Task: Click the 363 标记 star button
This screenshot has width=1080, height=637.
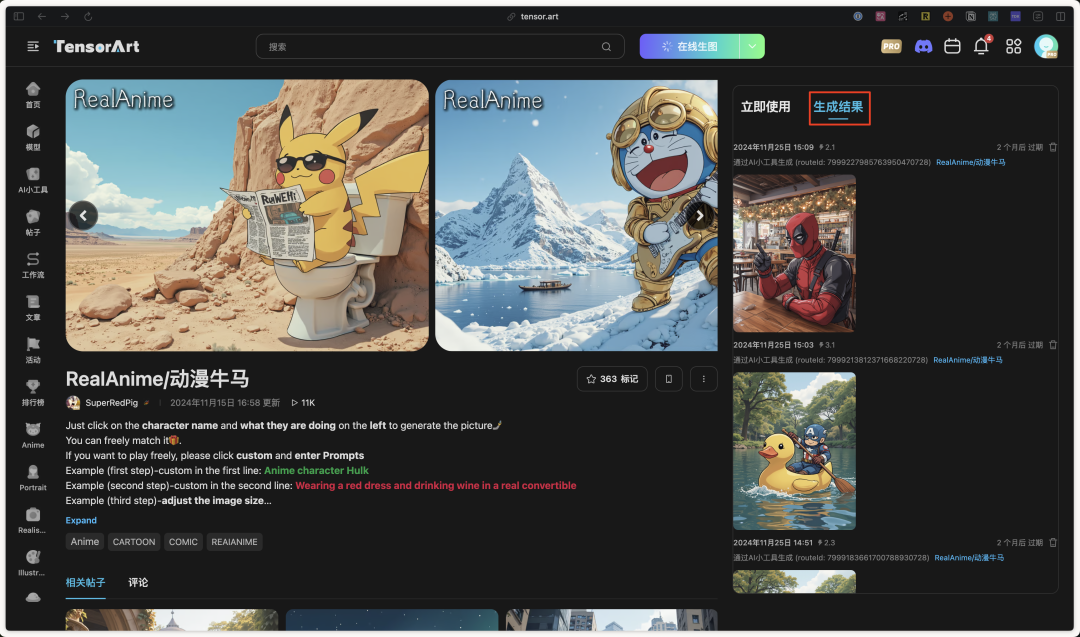Action: [612, 379]
